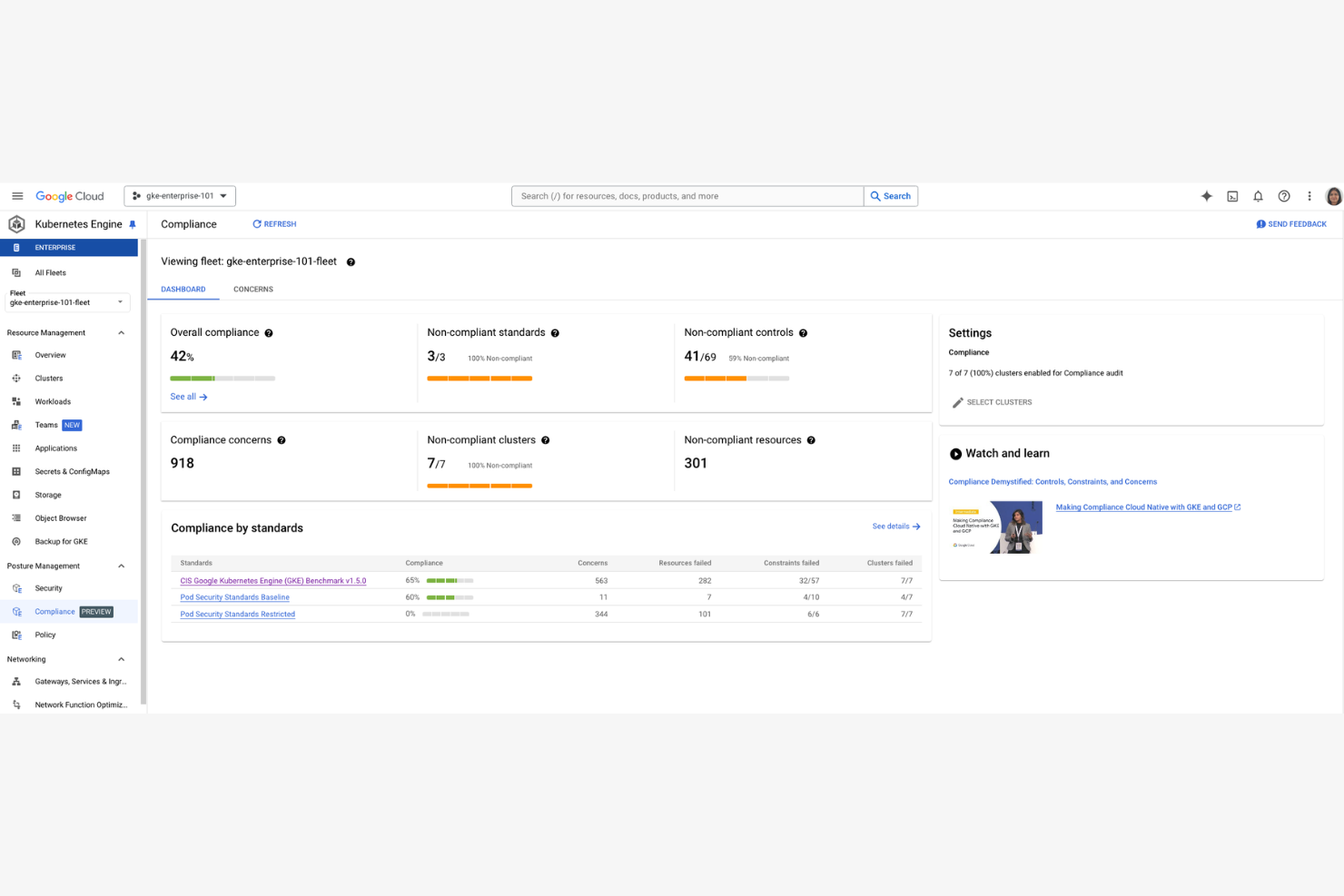Open the Policy page under Posture Management
Viewport: 1344px width, 896px height.
(44, 635)
